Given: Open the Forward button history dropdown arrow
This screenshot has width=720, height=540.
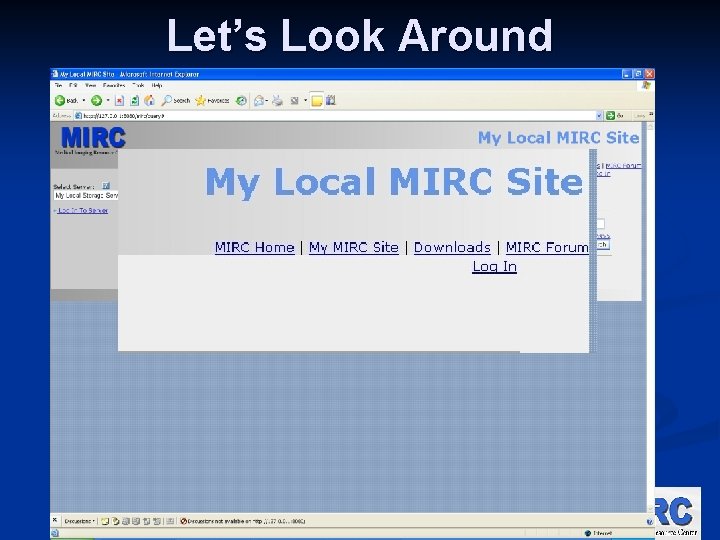Looking at the screenshot, I should [108, 101].
